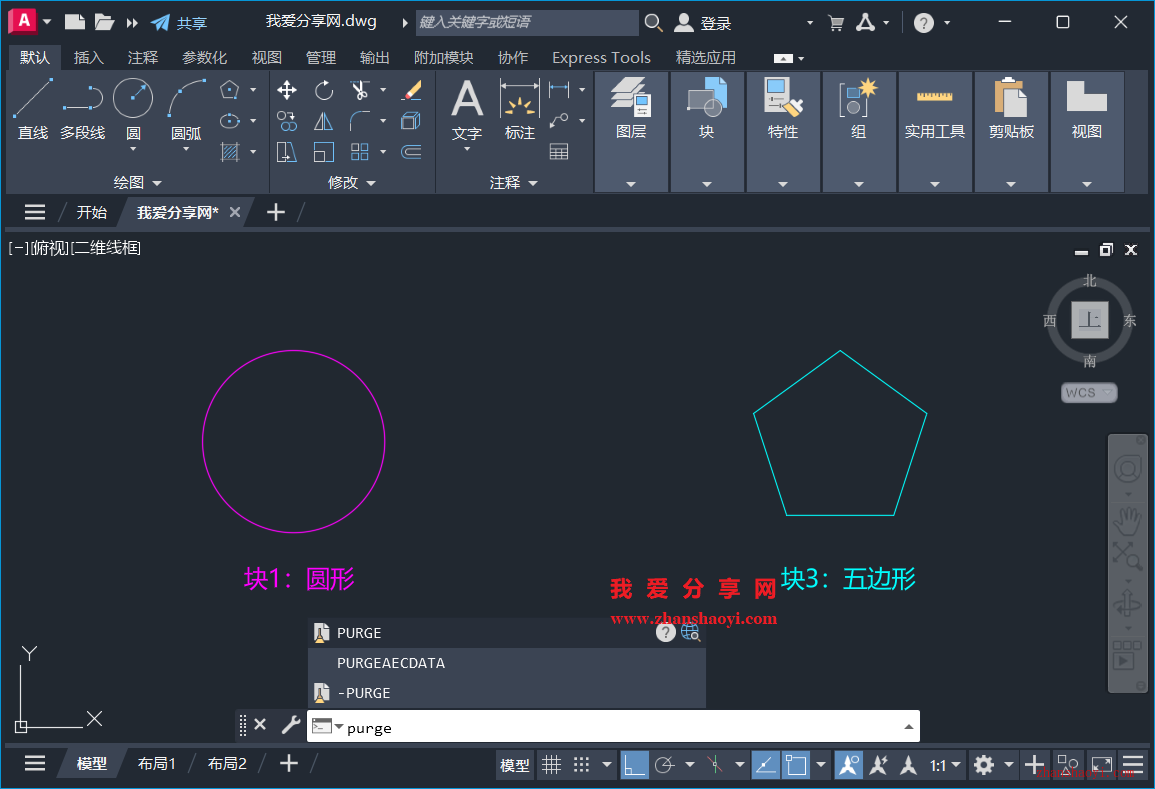The width and height of the screenshot is (1155, 789).
Task: Open the Utilities (实用工具) panel
Action: [935, 131]
